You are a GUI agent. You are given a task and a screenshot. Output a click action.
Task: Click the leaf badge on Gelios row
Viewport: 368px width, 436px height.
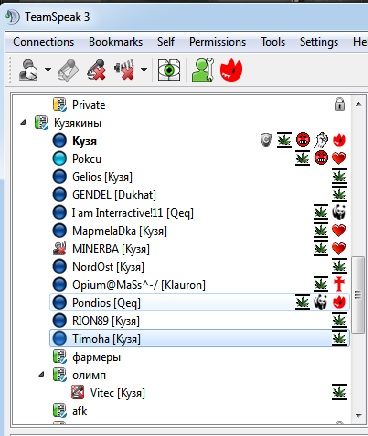[339, 176]
